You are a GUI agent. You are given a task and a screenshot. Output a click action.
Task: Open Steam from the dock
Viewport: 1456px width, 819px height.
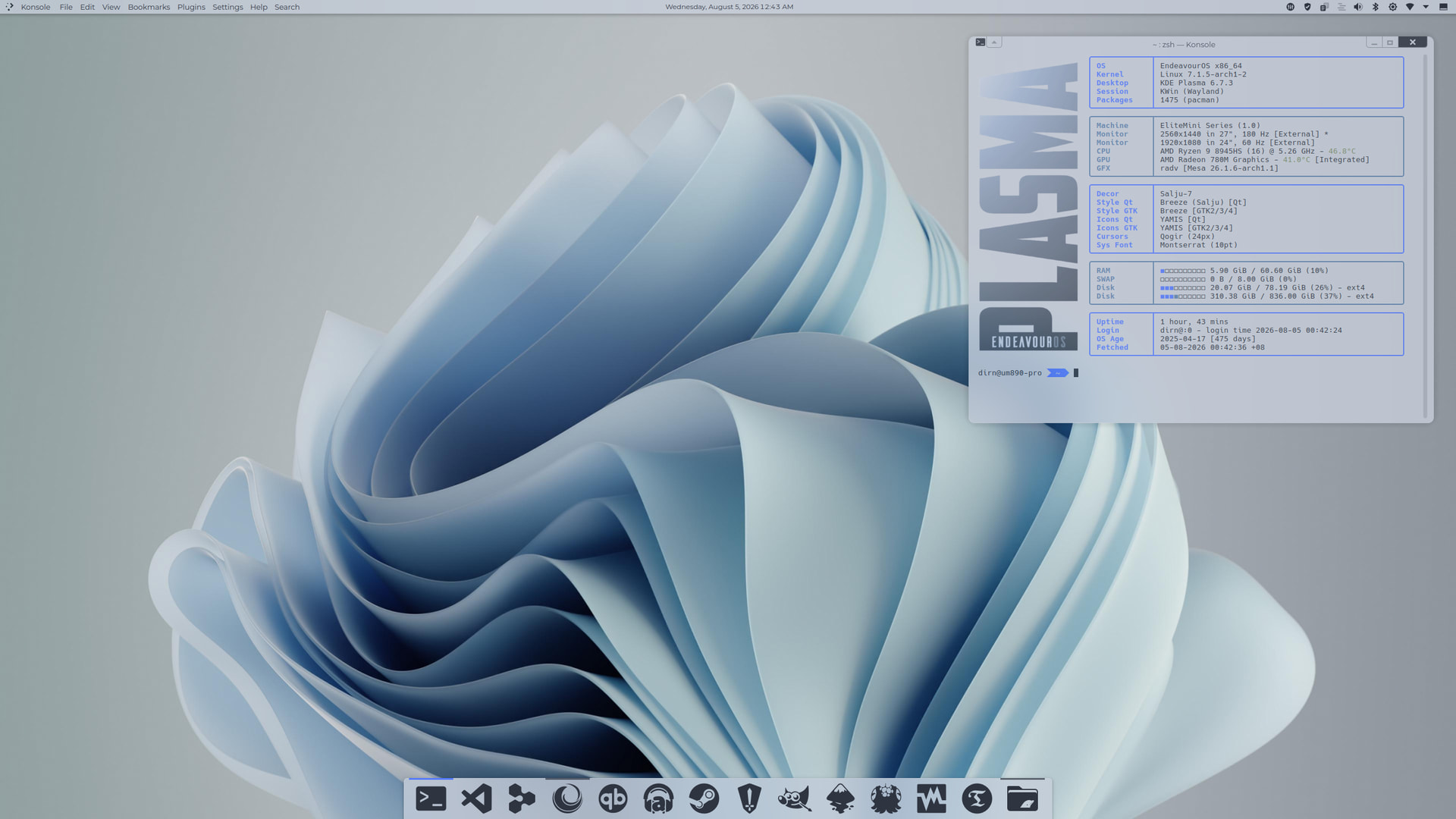[704, 799]
